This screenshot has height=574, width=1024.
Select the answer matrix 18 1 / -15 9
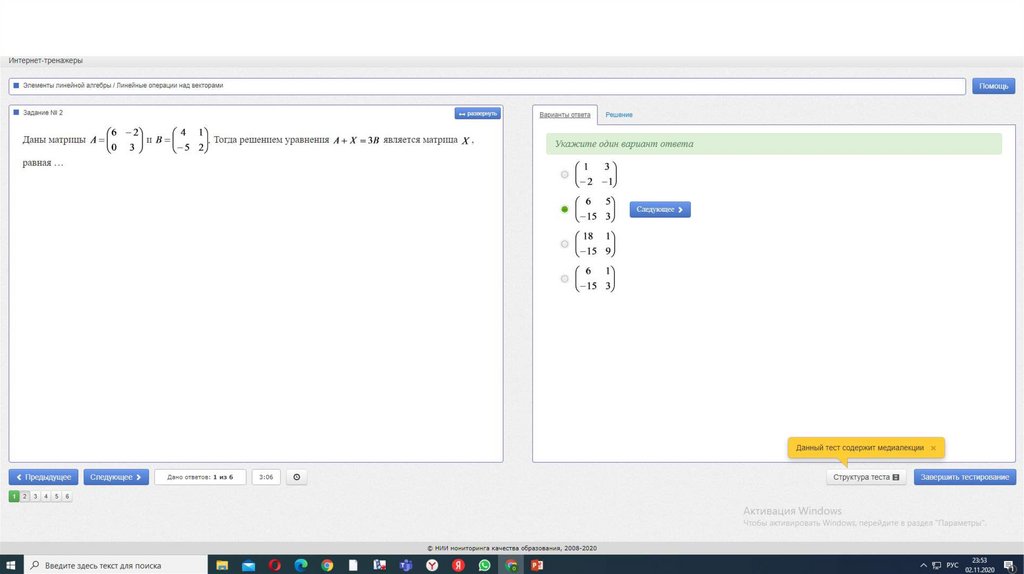pyautogui.click(x=565, y=243)
